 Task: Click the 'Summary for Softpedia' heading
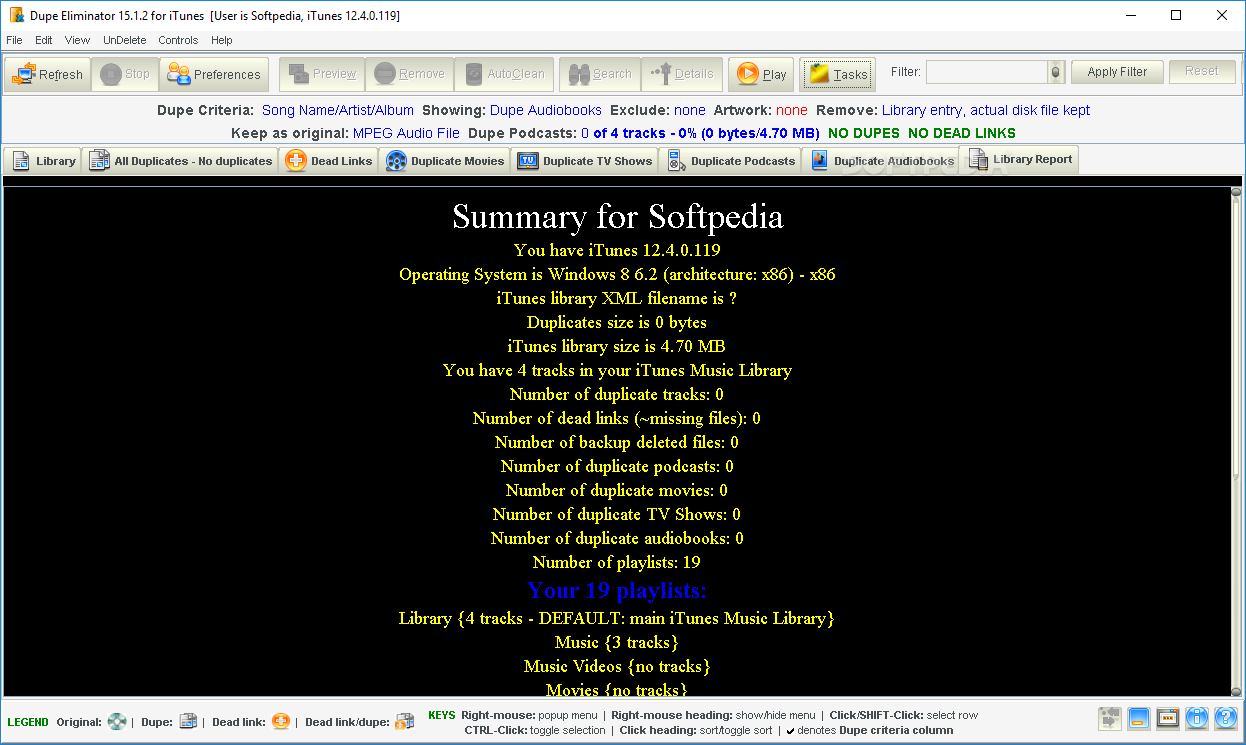617,217
